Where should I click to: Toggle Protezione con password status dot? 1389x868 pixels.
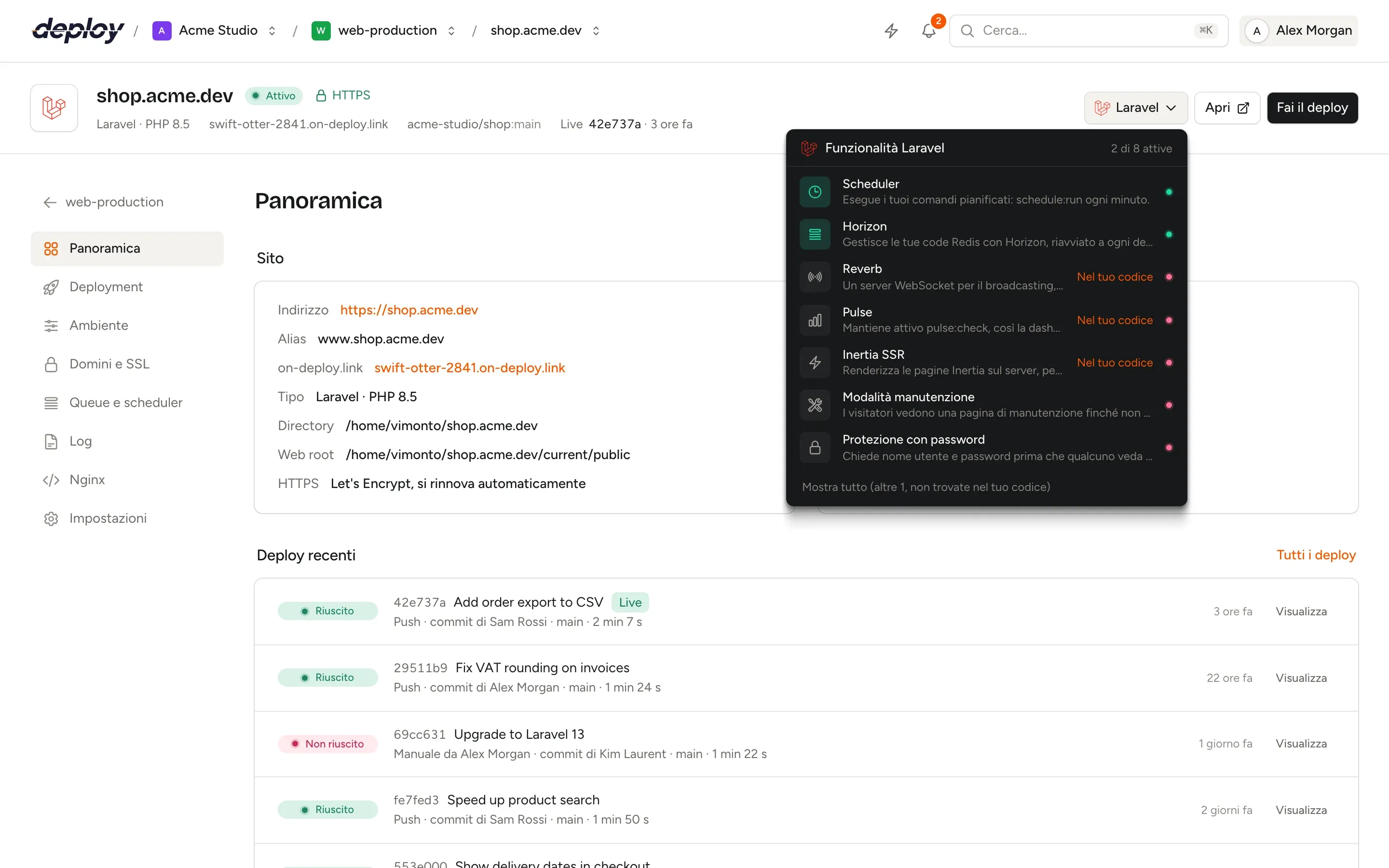point(1169,447)
